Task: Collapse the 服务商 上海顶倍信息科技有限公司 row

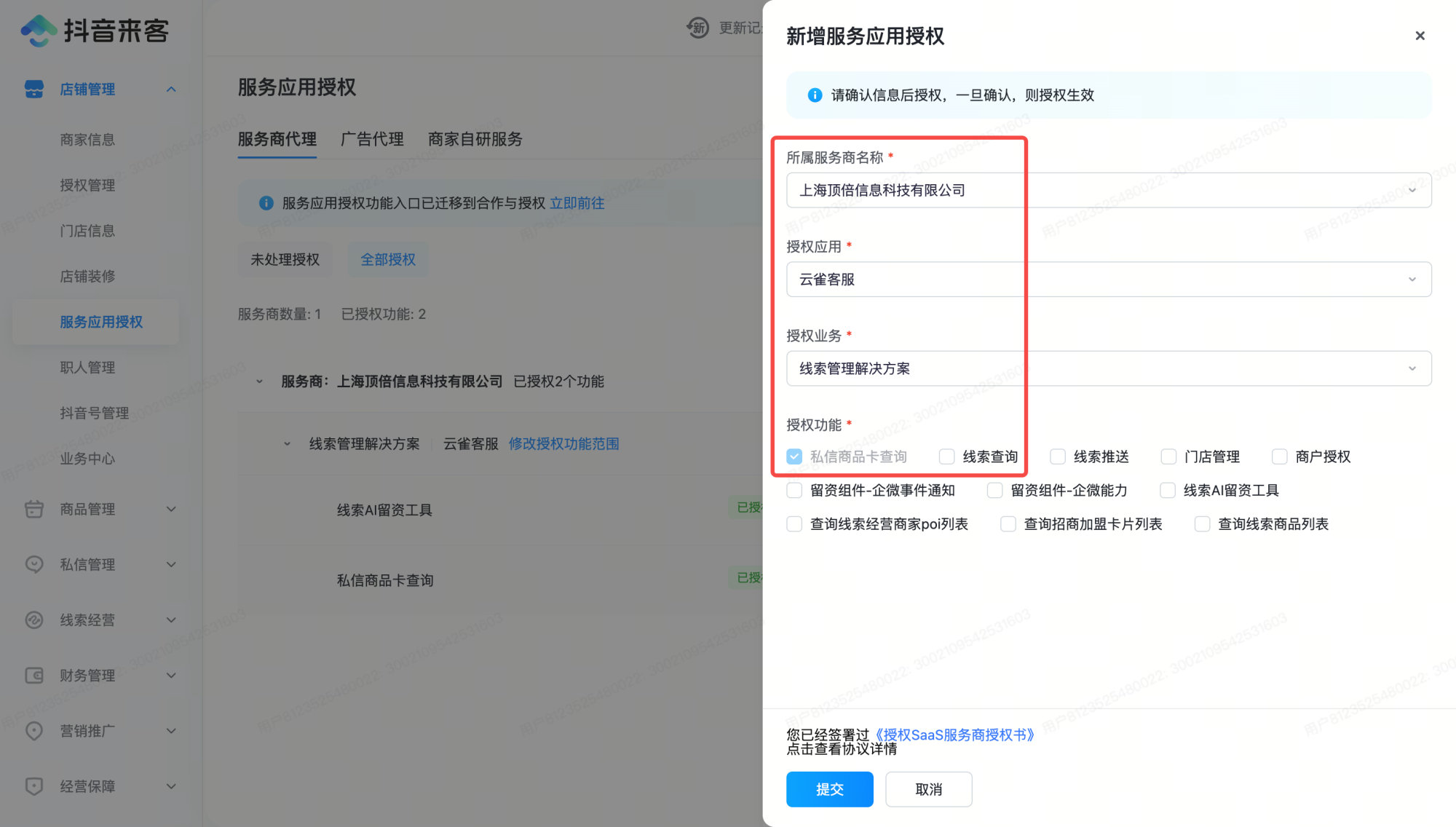Action: (x=259, y=381)
